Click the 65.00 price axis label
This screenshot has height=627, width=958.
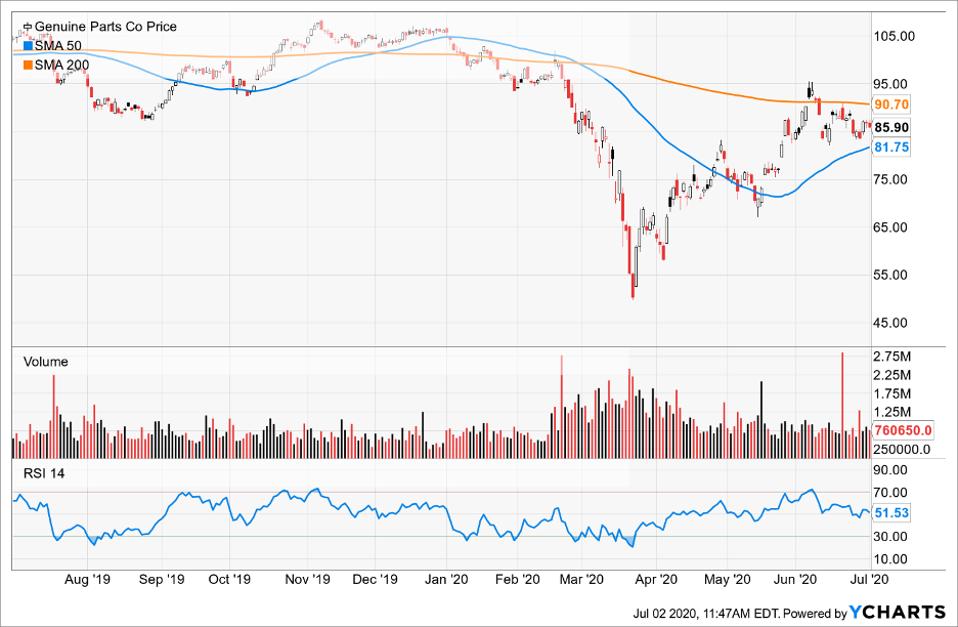891,227
